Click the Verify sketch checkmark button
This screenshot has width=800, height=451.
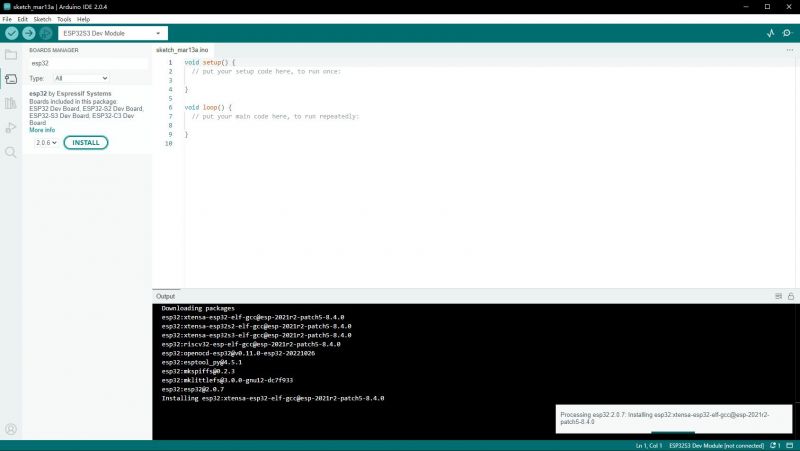point(12,33)
